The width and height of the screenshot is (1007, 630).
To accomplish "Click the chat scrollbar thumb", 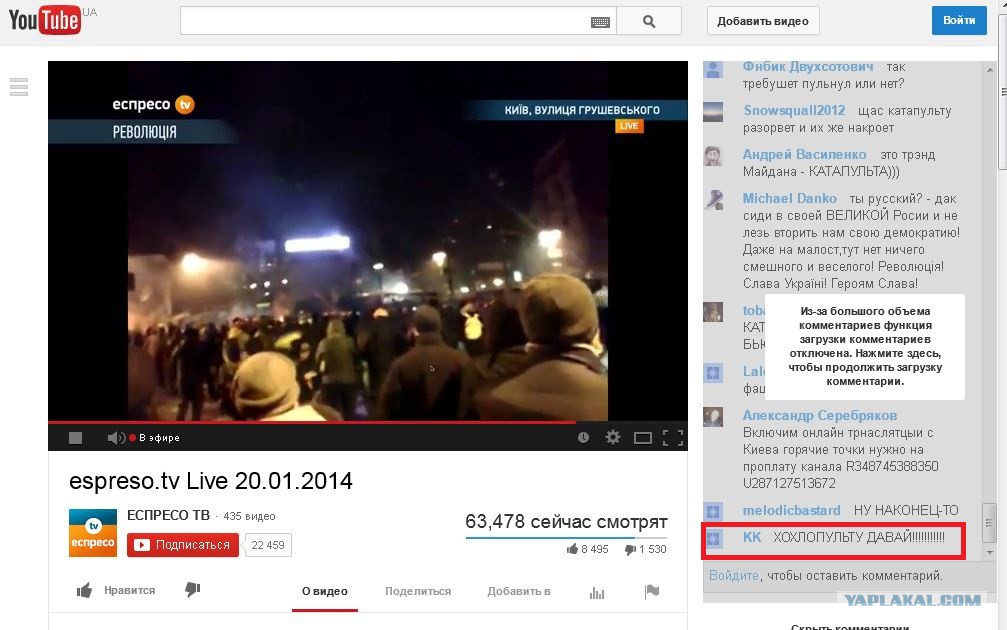I will pos(990,523).
